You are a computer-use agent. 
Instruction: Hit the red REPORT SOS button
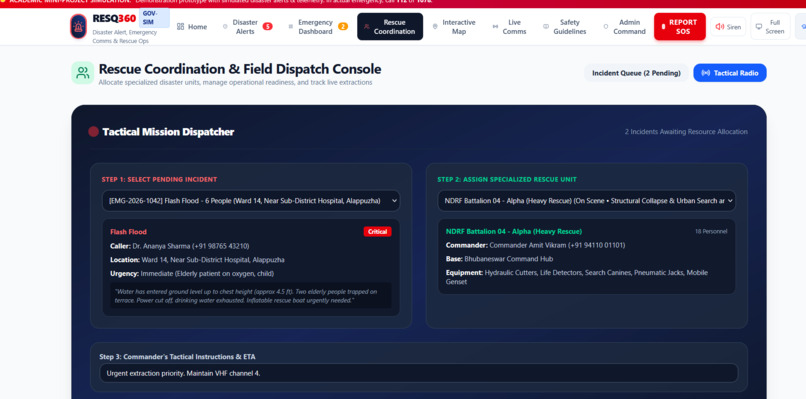point(680,27)
